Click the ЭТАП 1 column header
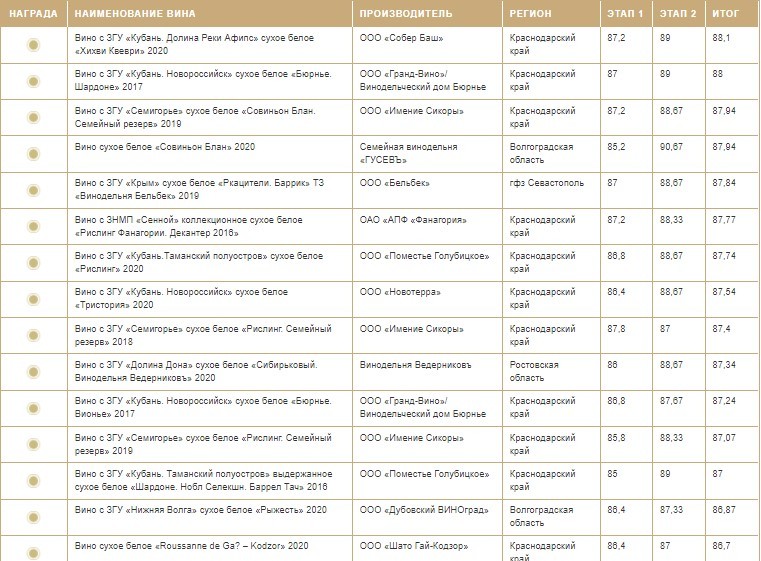The image size is (761, 561). coord(625,14)
